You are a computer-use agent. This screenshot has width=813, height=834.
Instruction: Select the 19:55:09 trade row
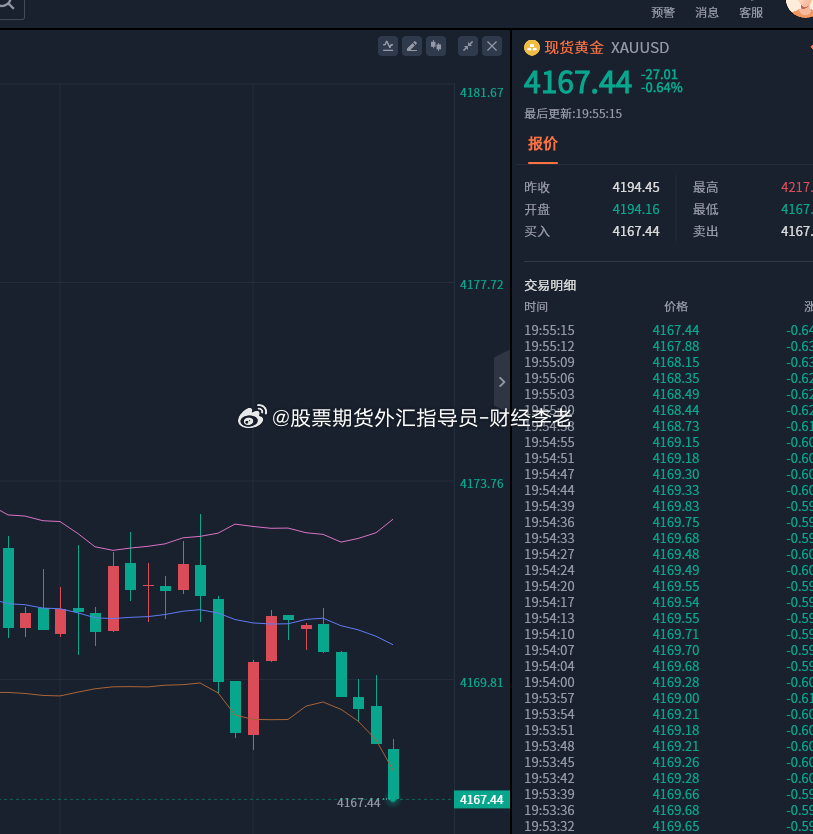668,362
